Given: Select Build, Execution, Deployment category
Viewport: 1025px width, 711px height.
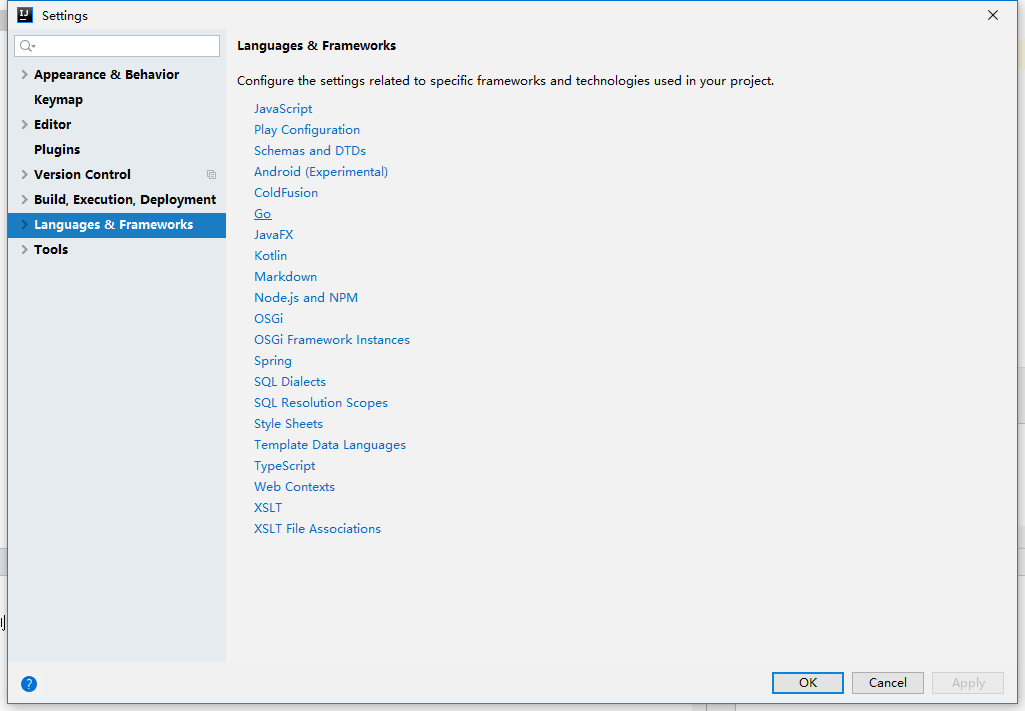Looking at the screenshot, I should (125, 199).
